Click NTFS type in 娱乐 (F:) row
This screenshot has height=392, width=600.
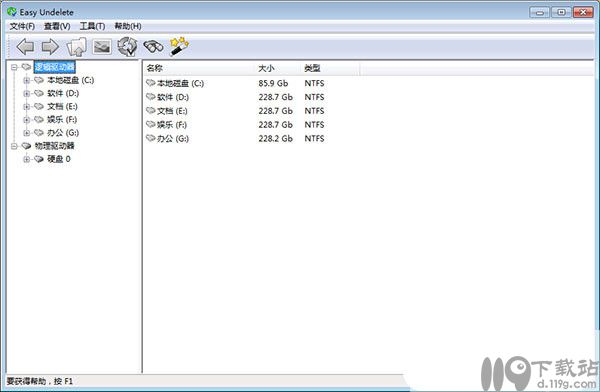315,124
